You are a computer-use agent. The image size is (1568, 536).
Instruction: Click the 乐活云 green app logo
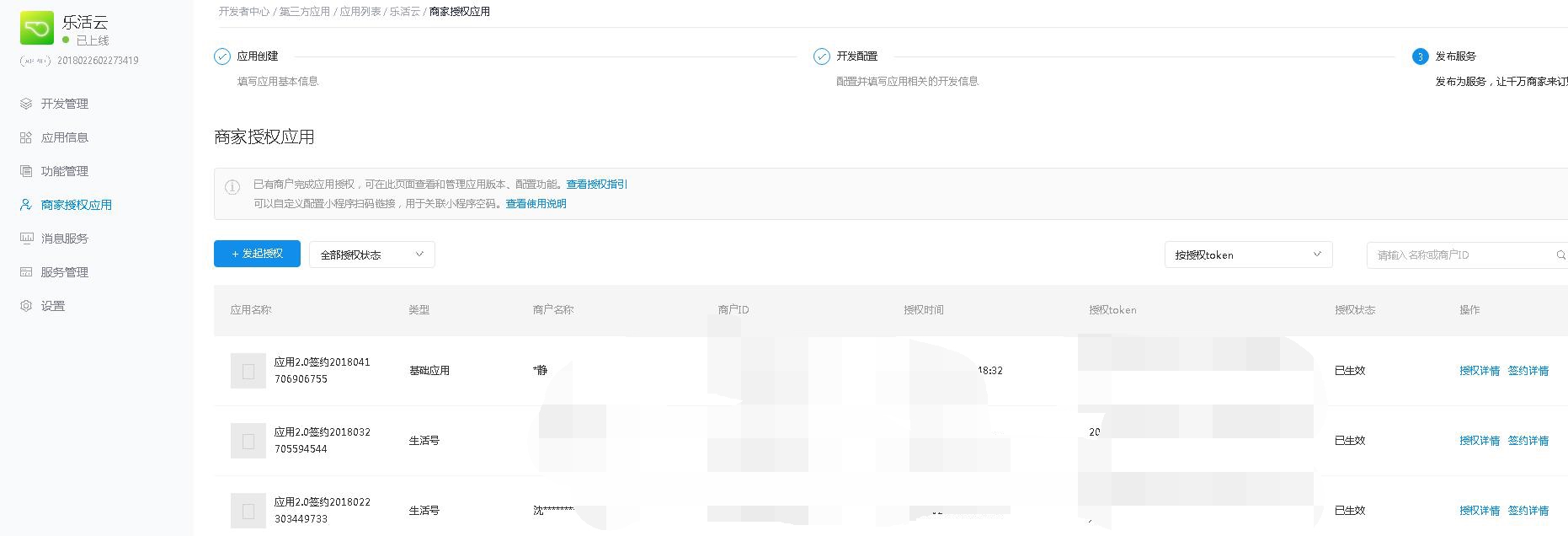pos(36,28)
